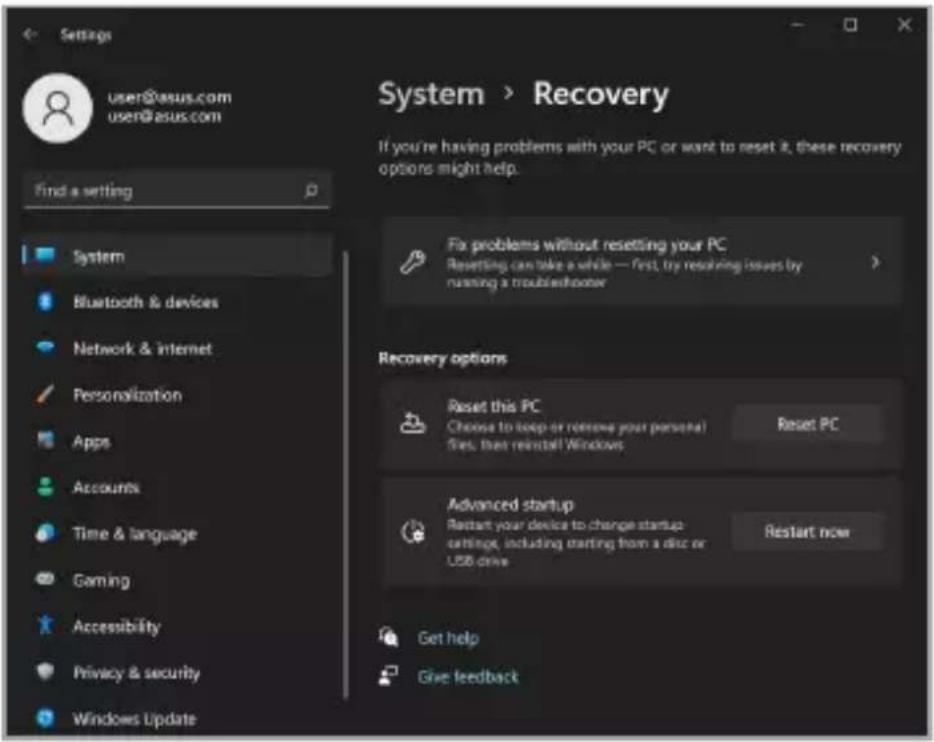Click the search magnifier icon
The image size is (934, 742).
pyautogui.click(x=311, y=191)
